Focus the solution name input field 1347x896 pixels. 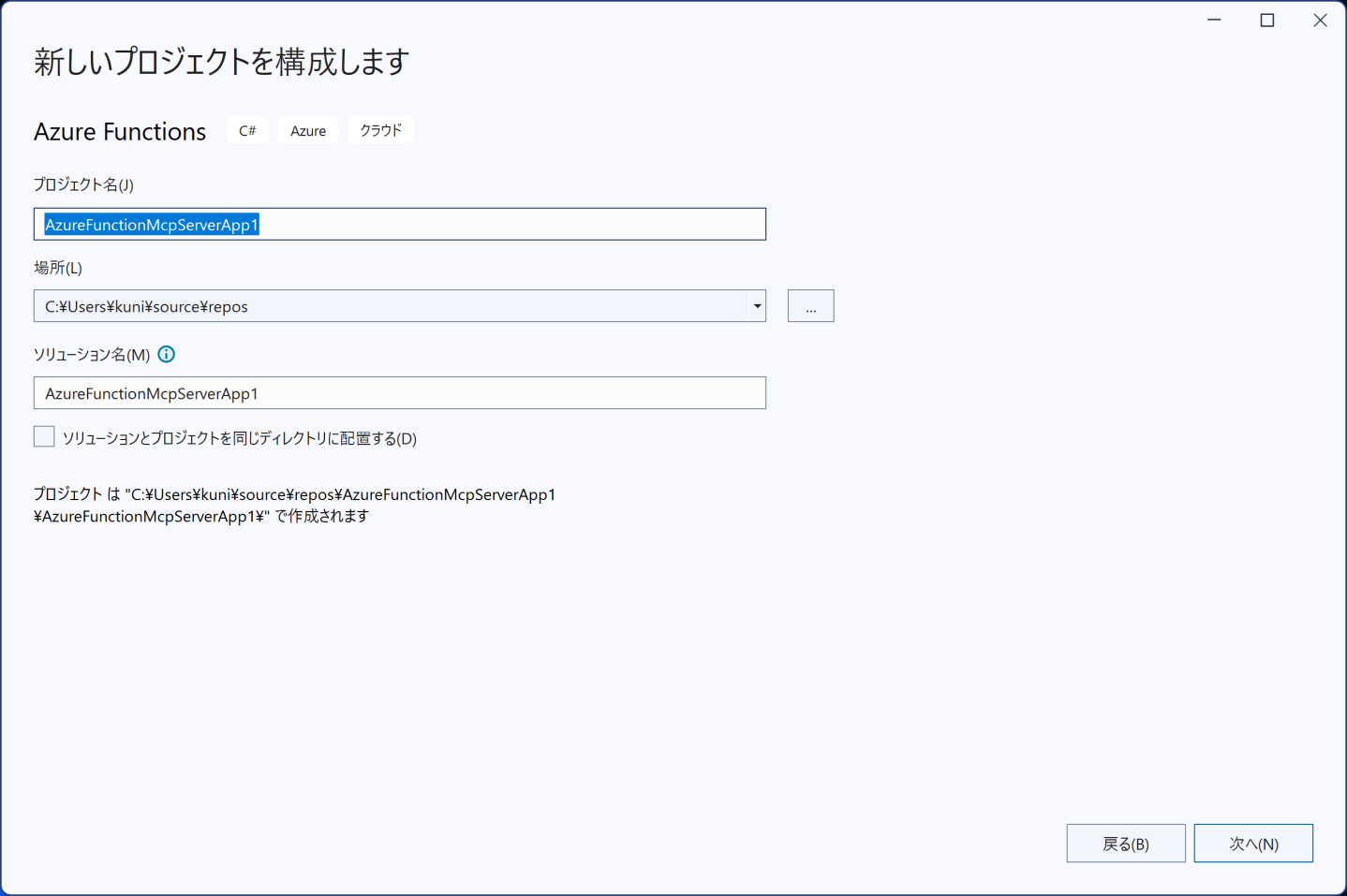click(x=400, y=393)
